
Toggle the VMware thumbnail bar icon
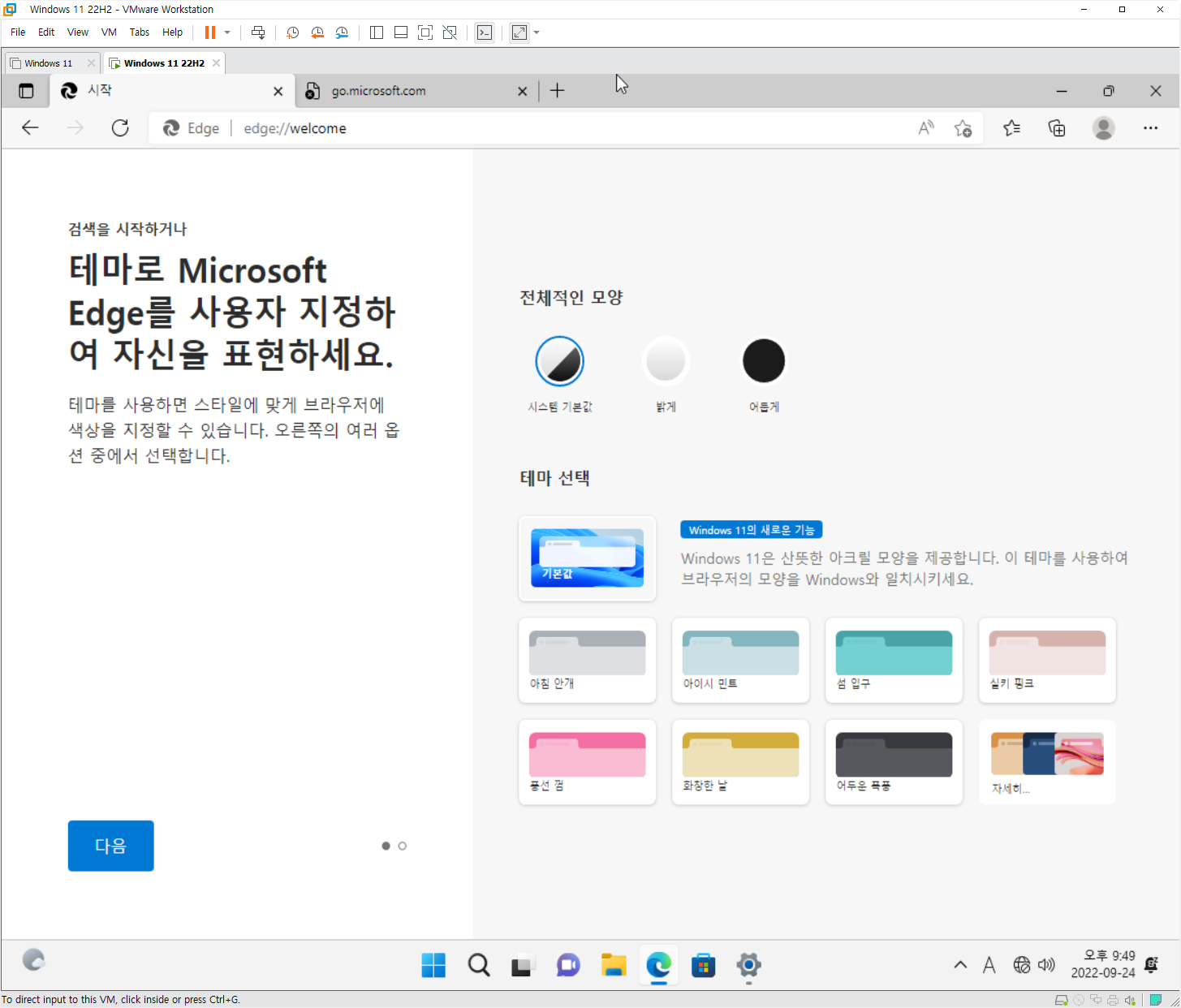[x=401, y=32]
